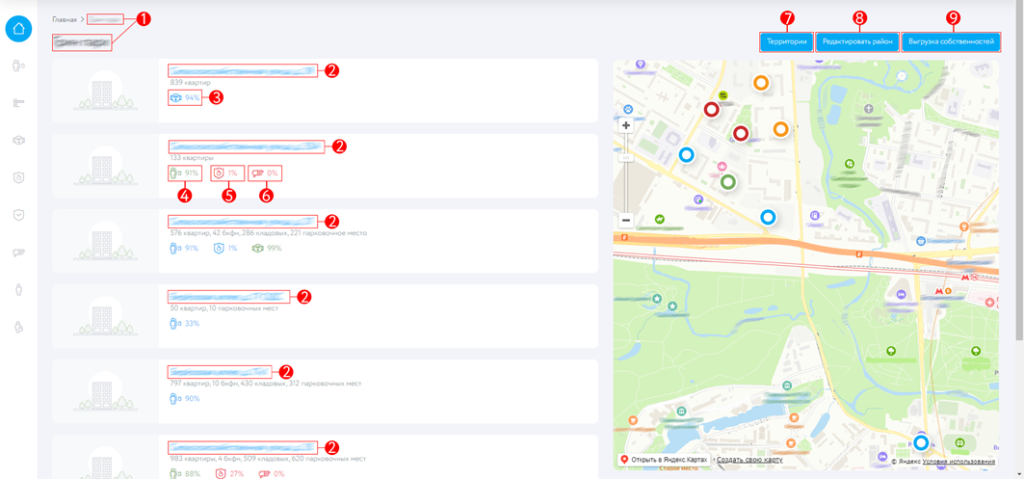This screenshot has height=479, width=1024.
Task: Open the Home icon in the sidebar
Action: click(19, 28)
